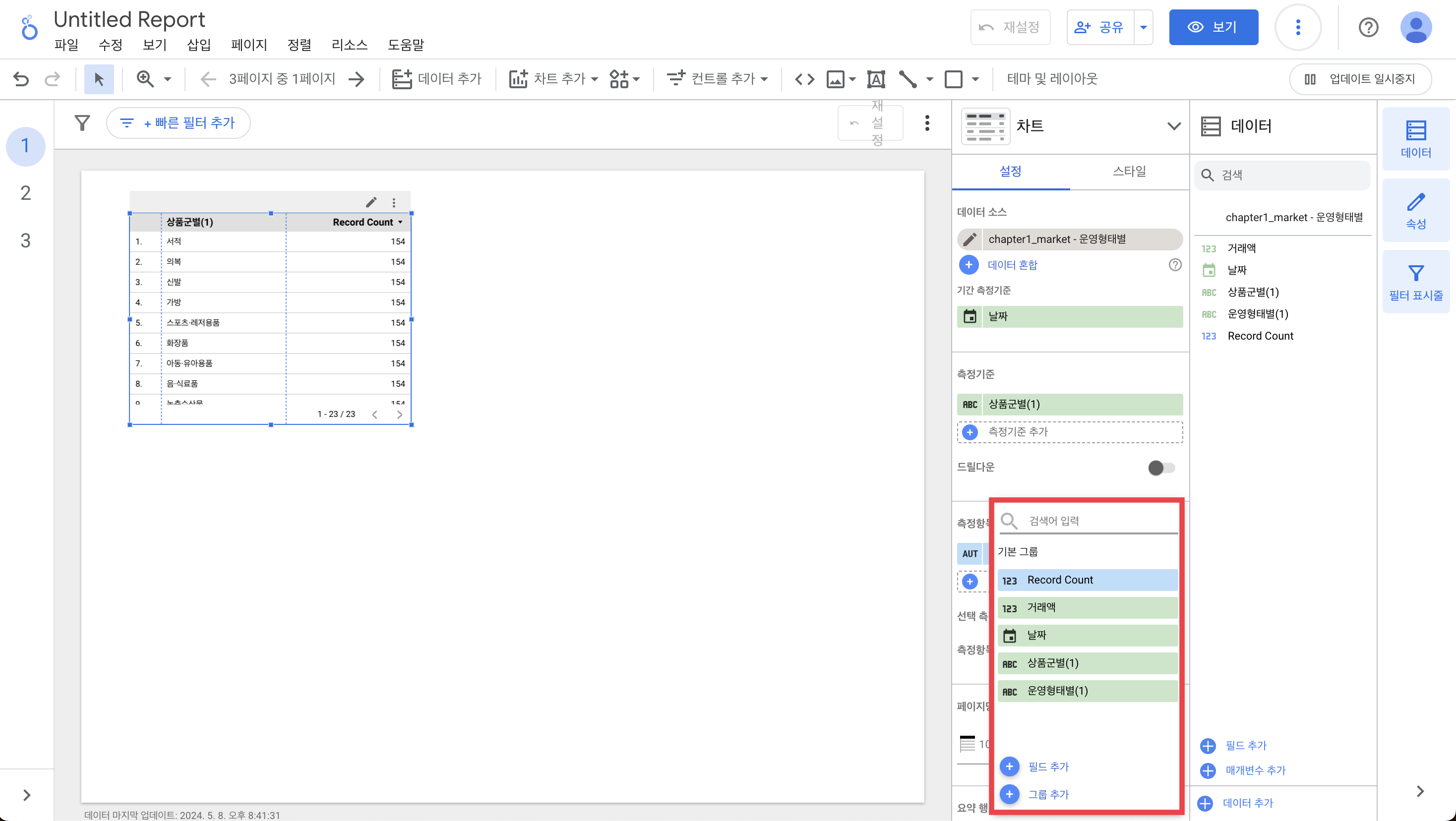Edit the chapter1_market data source pencil
1456x821 pixels.
(x=970, y=239)
